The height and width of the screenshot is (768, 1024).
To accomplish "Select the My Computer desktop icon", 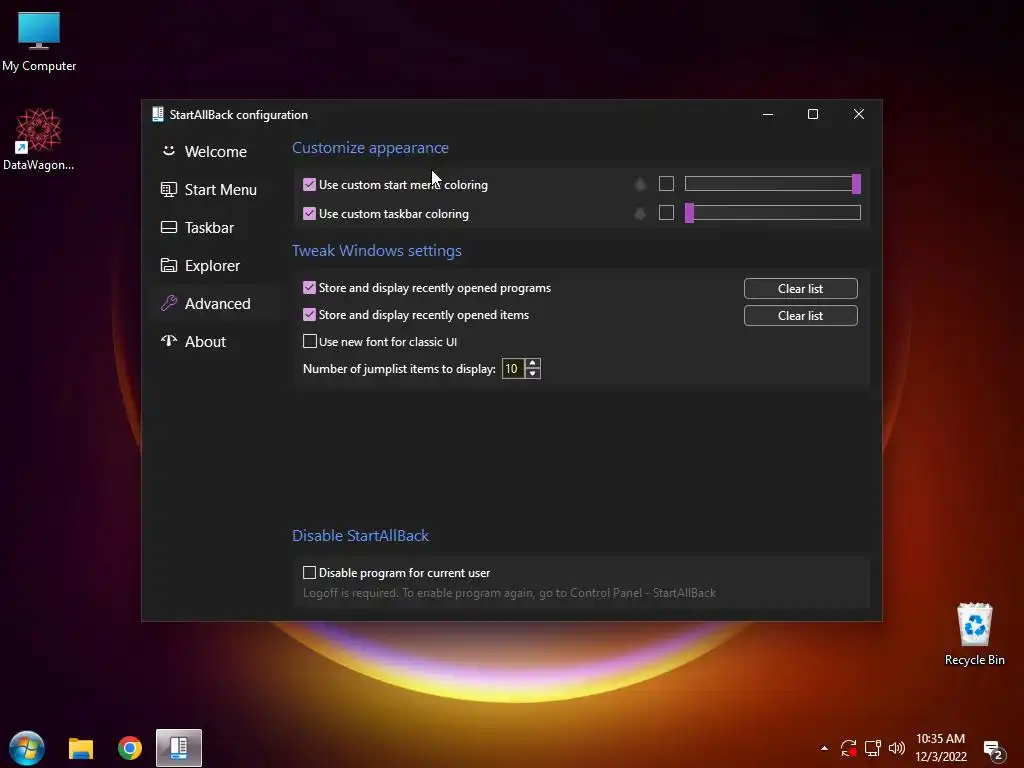I will coord(39,42).
